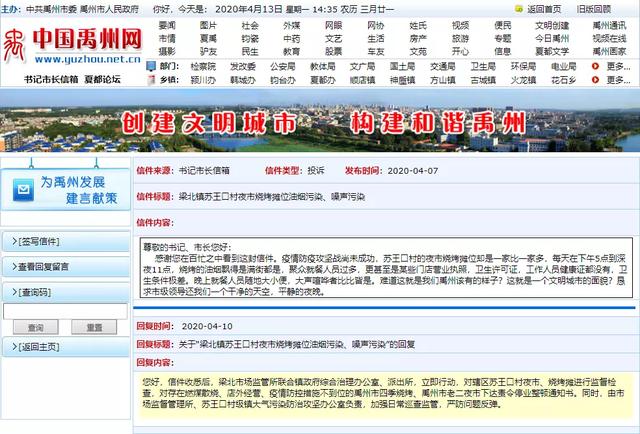This screenshot has height=434, width=640.
Task: Click the 中国禹州网 site logo
Action: pyautogui.click(x=73, y=43)
